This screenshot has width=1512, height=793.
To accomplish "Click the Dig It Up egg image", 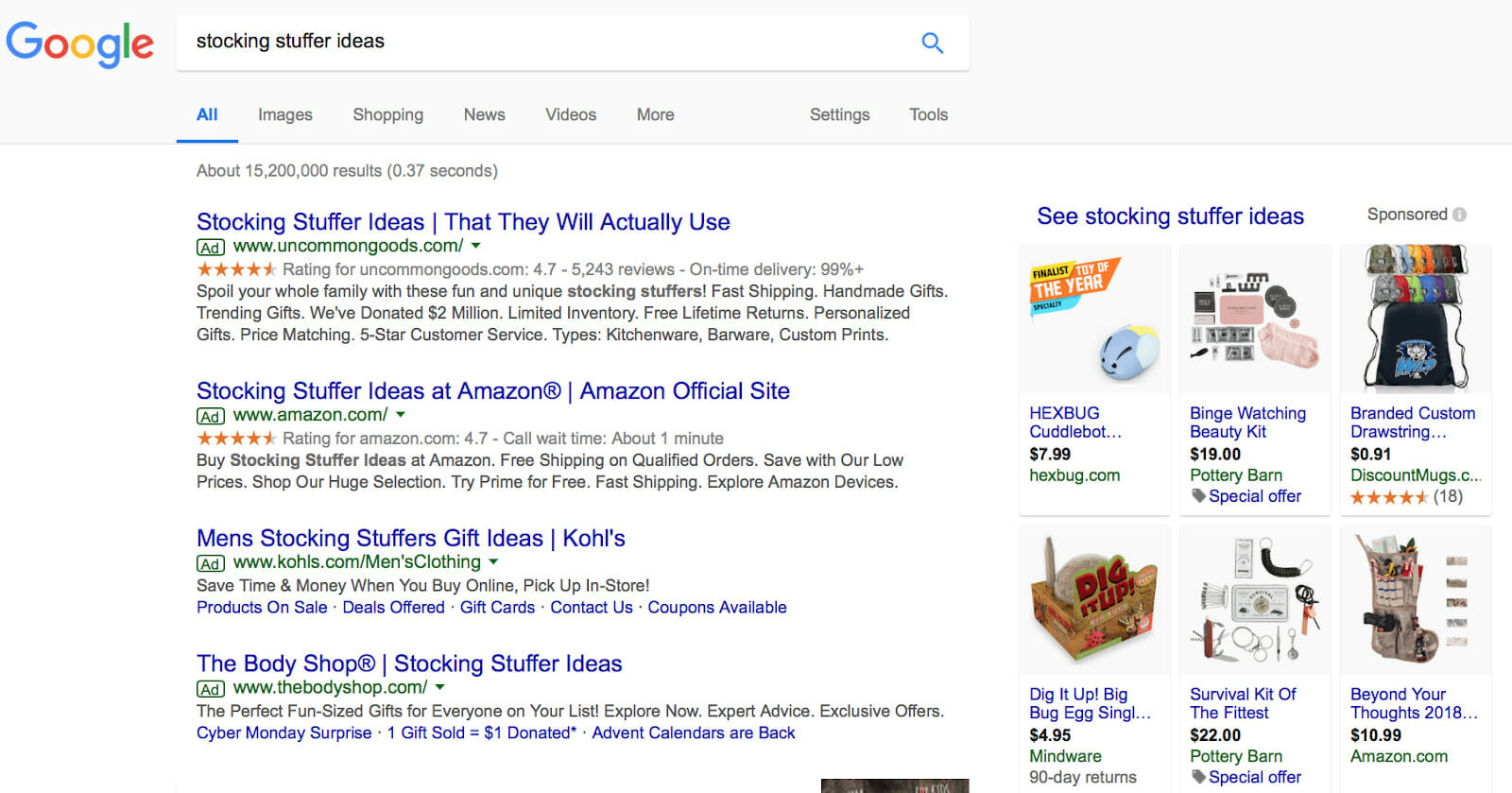I will [1094, 599].
